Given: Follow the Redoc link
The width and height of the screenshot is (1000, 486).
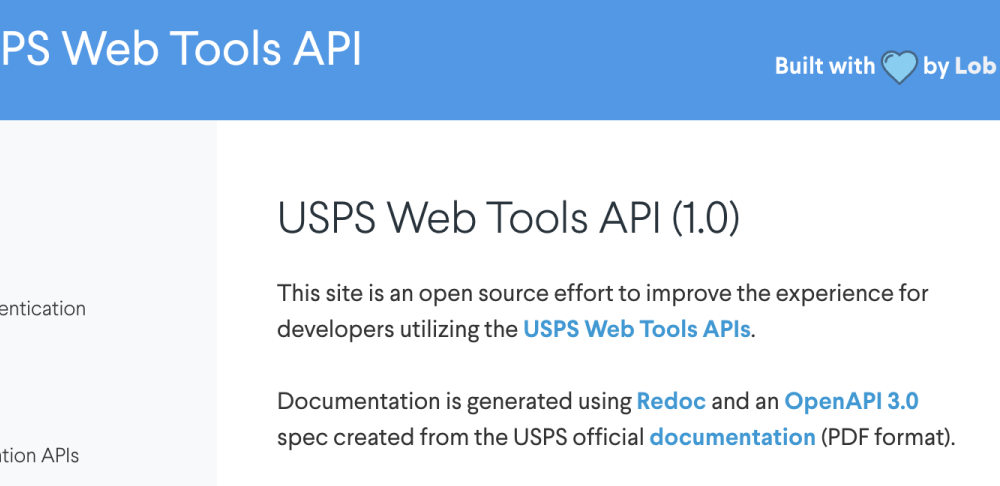Looking at the screenshot, I should [x=671, y=401].
